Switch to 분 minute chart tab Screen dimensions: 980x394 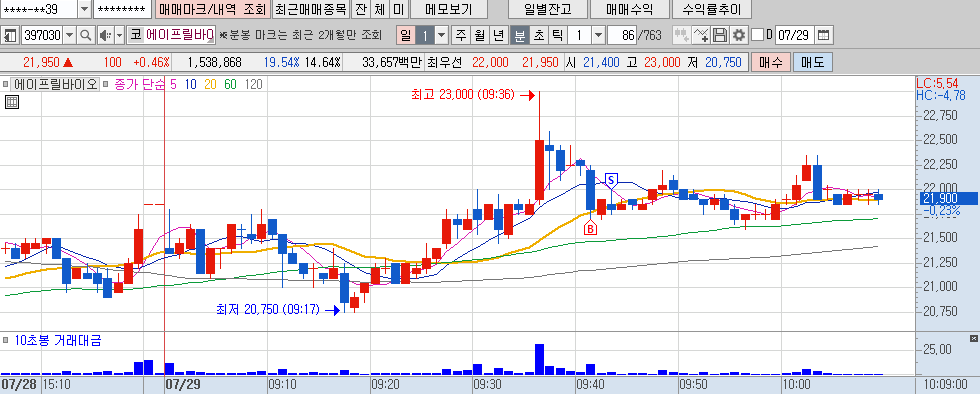point(519,35)
